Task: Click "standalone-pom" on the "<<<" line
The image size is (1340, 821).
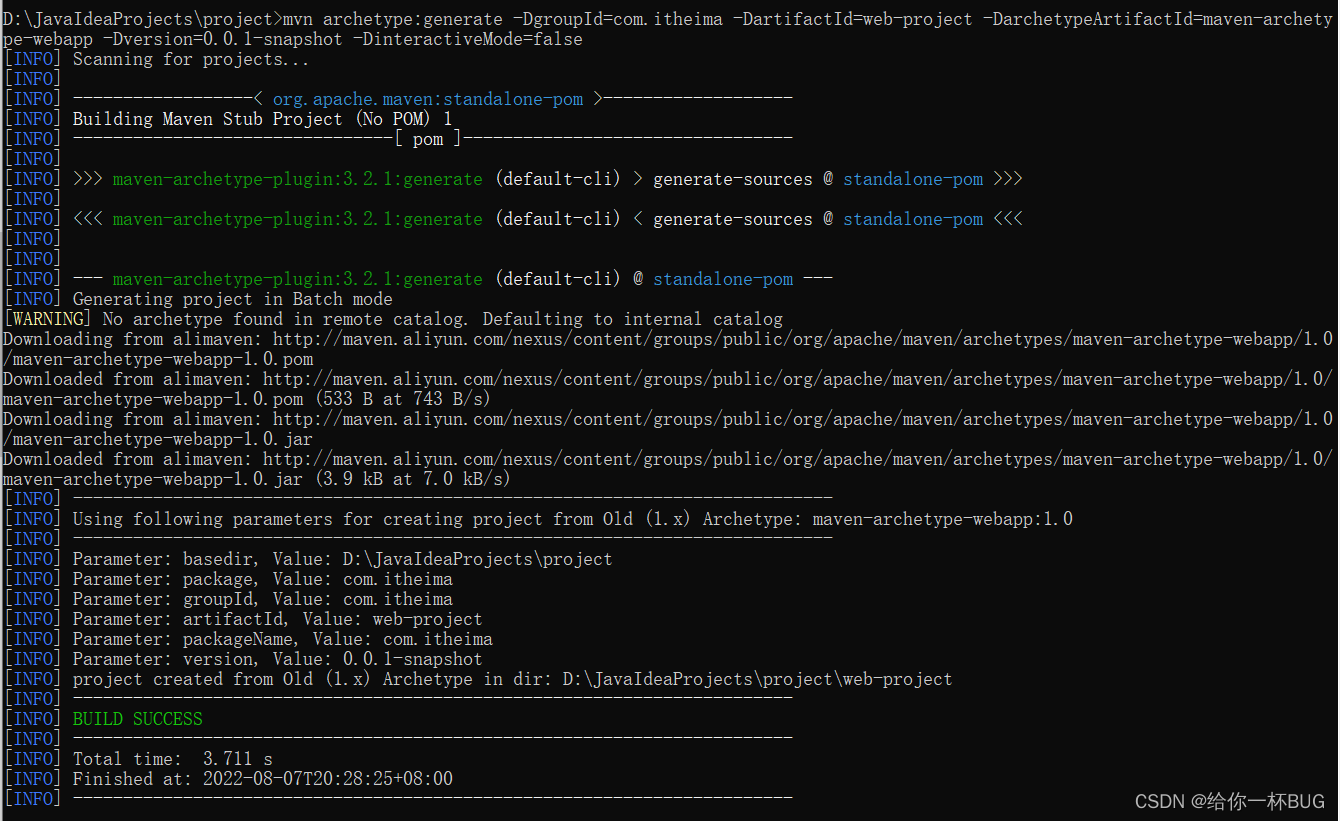Action: click(x=913, y=219)
